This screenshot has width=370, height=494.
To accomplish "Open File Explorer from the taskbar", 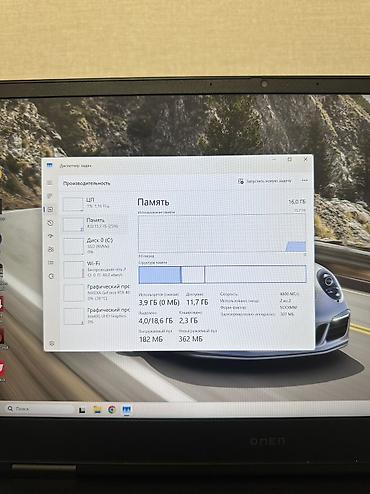I will [97, 410].
